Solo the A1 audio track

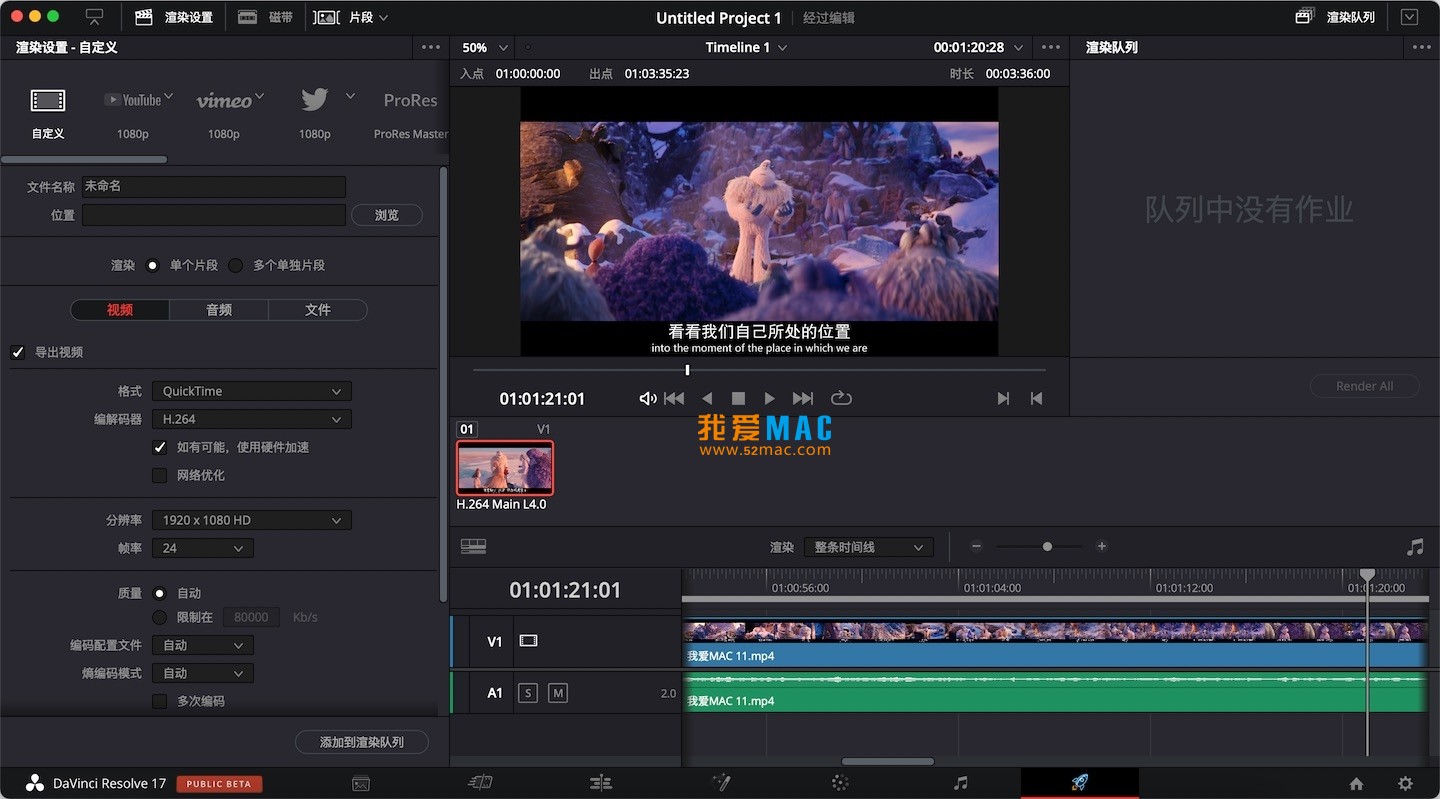click(528, 692)
